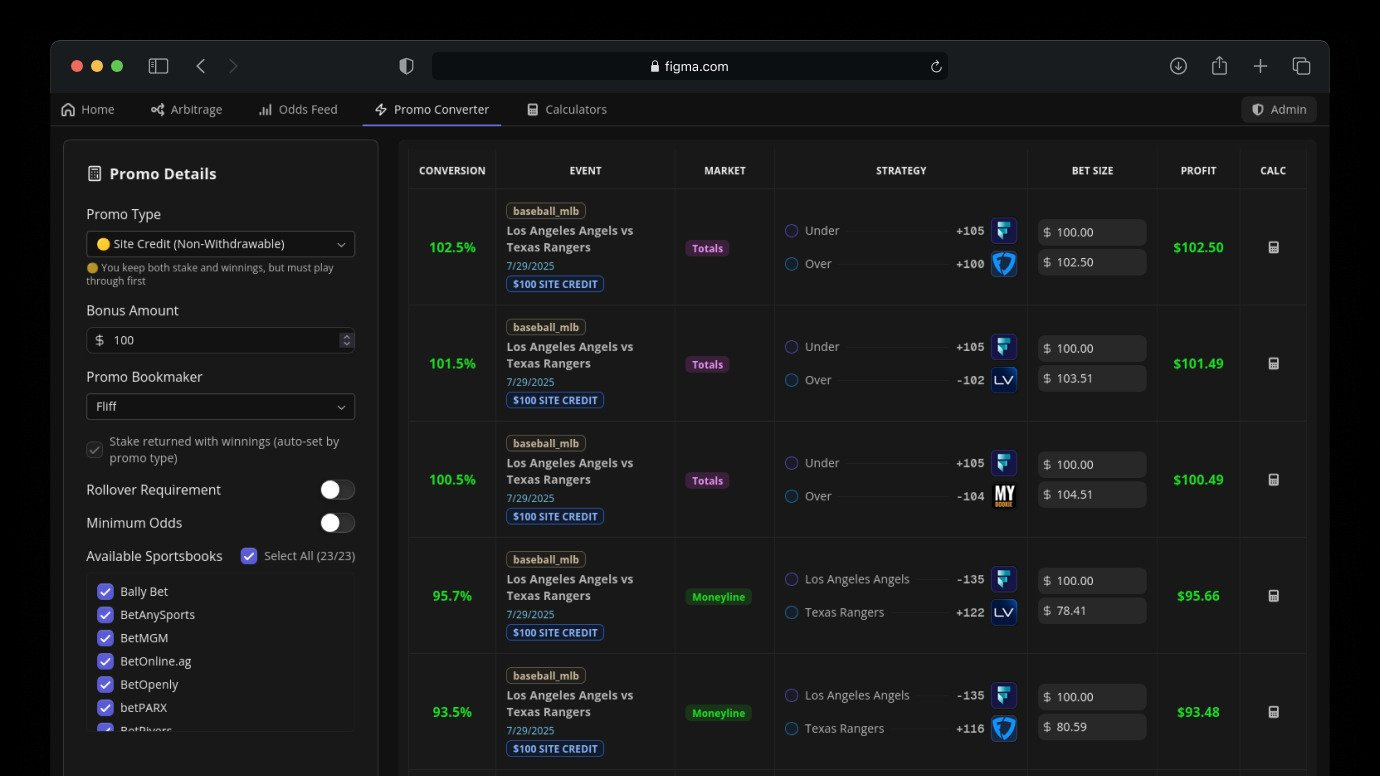Screen dimensions: 1380x776
Task: Click the PROFIT column header
Action: click(x=1198, y=171)
